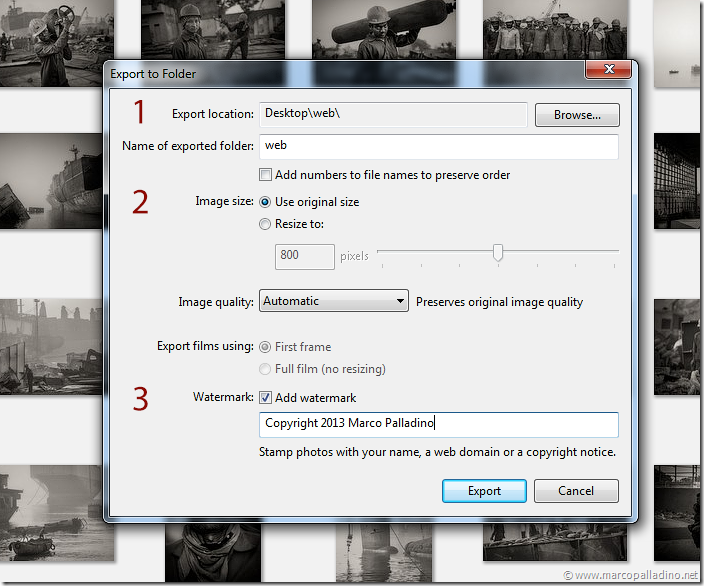
Task: Select the Resize to option
Action: click(265, 224)
